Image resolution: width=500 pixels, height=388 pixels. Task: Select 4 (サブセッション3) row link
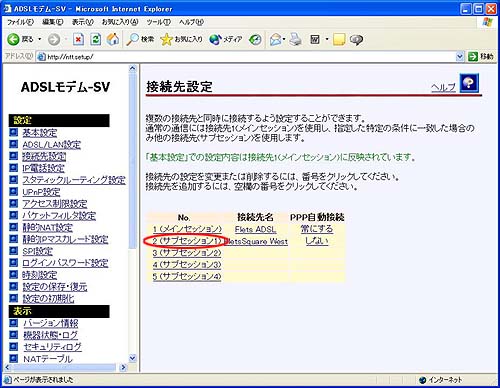tap(187, 265)
